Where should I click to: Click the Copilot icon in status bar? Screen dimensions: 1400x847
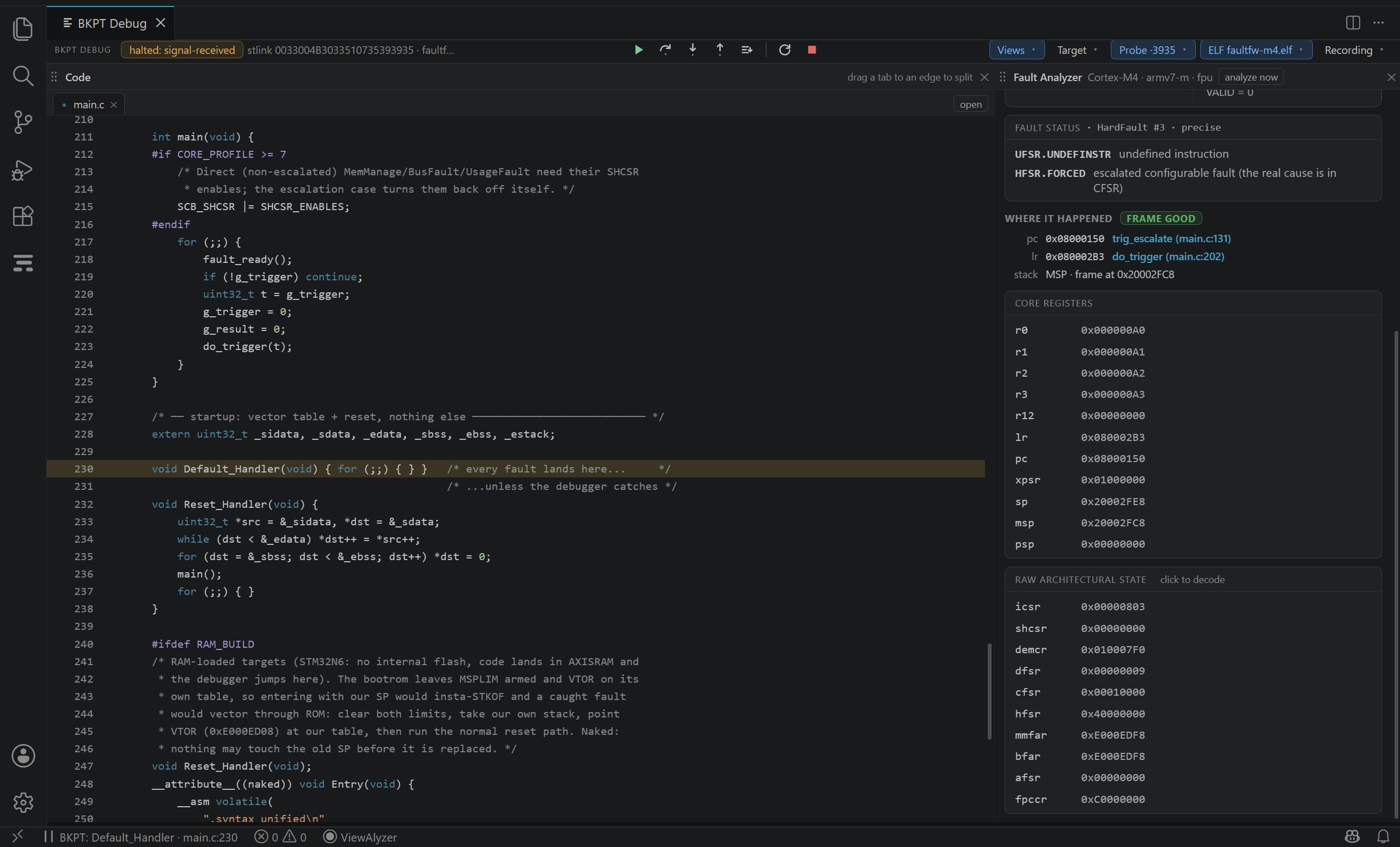[x=1352, y=837]
